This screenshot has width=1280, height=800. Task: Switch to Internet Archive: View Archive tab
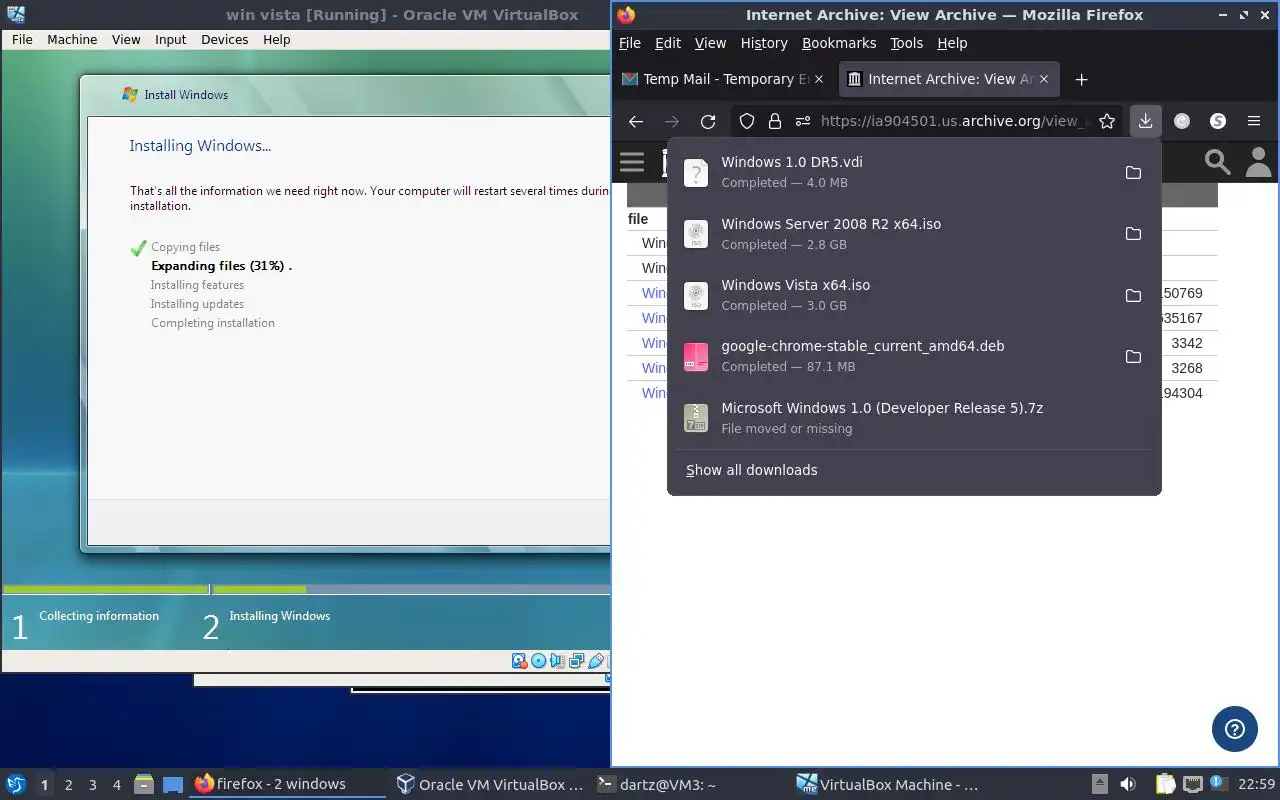(x=948, y=79)
